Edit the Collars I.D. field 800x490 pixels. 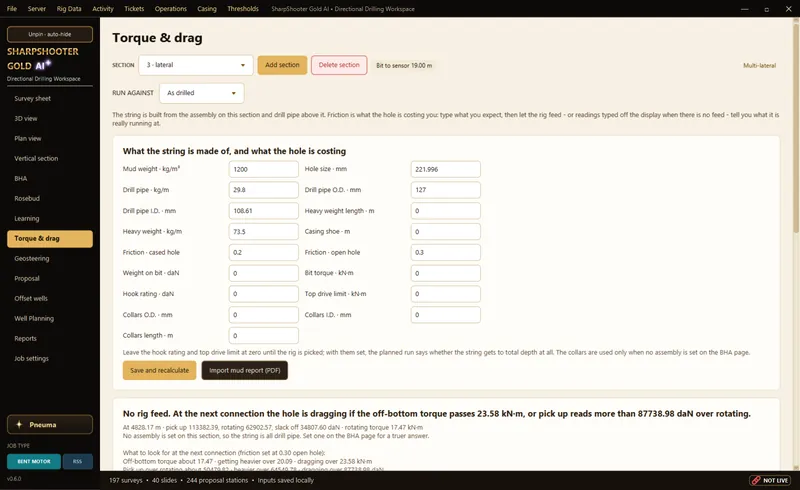445,315
